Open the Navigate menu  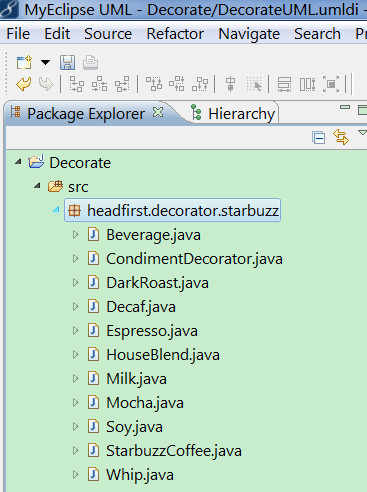(x=249, y=34)
